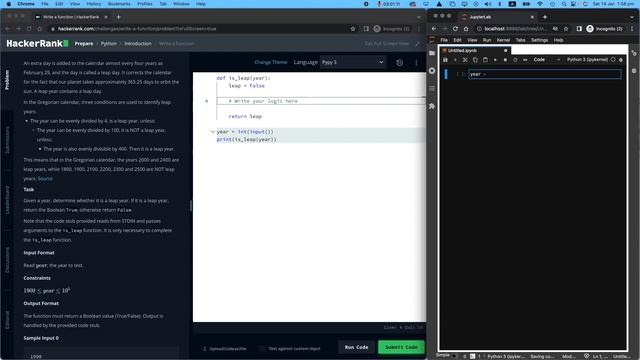
Task: Run the selected Jupyter cell
Action: tap(495, 60)
